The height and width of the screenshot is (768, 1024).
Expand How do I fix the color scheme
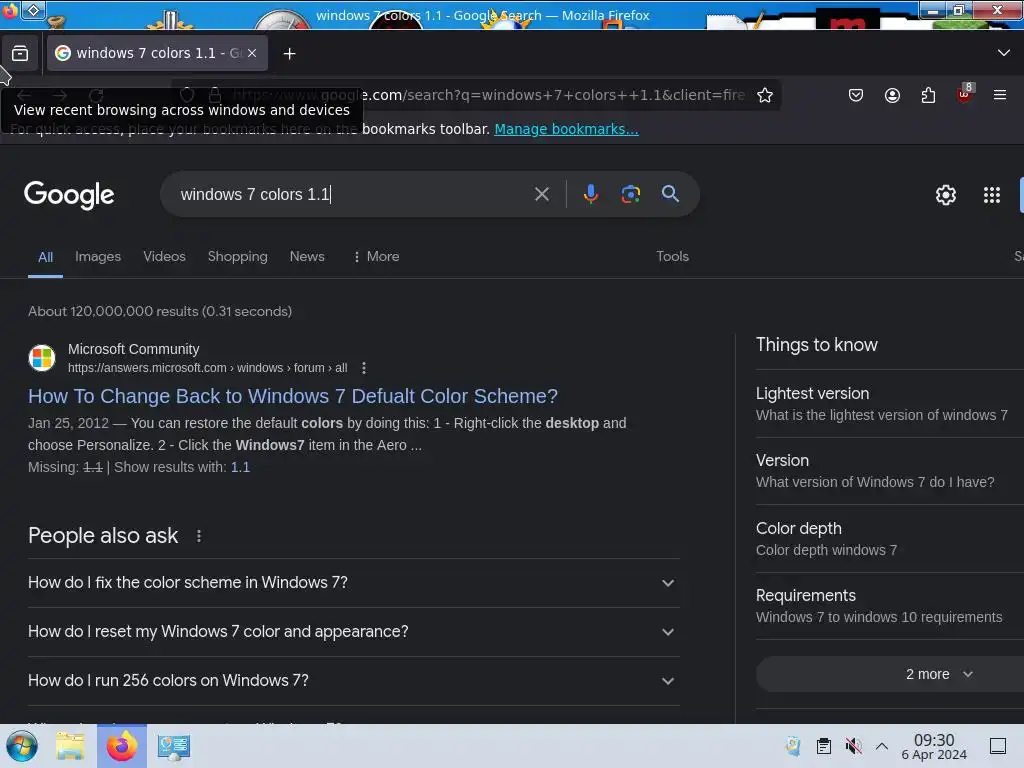click(353, 583)
